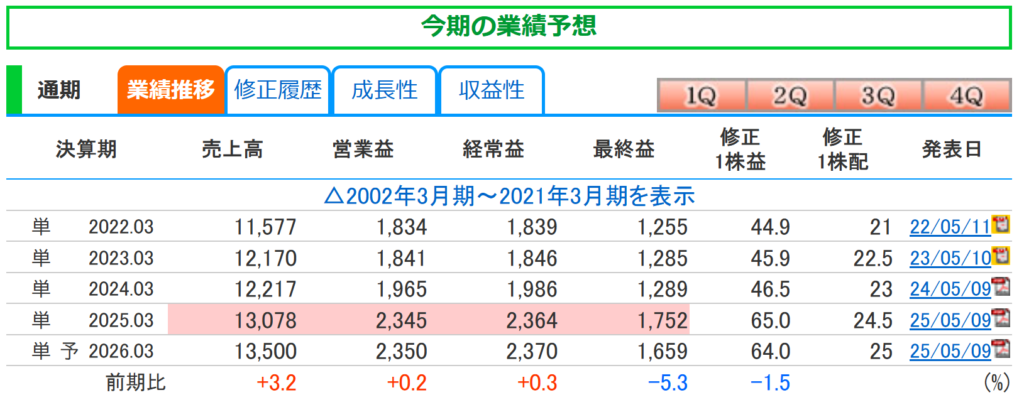Click the 通期 full-year label

click(x=59, y=90)
